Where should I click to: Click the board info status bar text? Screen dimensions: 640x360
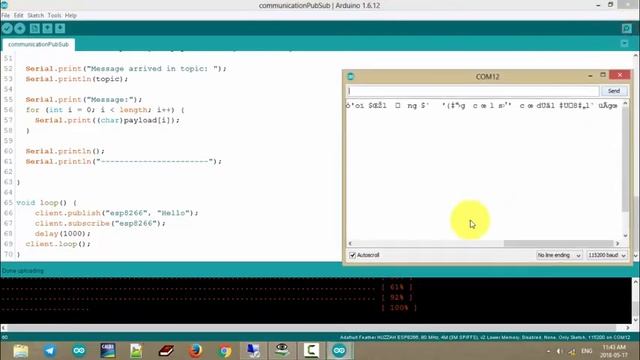click(x=485, y=338)
